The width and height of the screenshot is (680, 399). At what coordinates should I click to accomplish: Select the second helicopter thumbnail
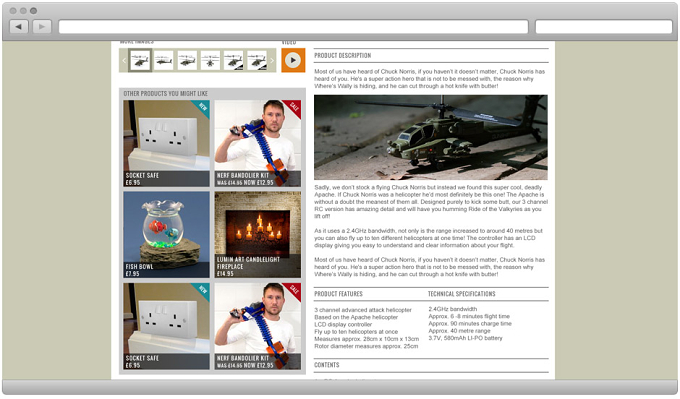click(x=163, y=60)
